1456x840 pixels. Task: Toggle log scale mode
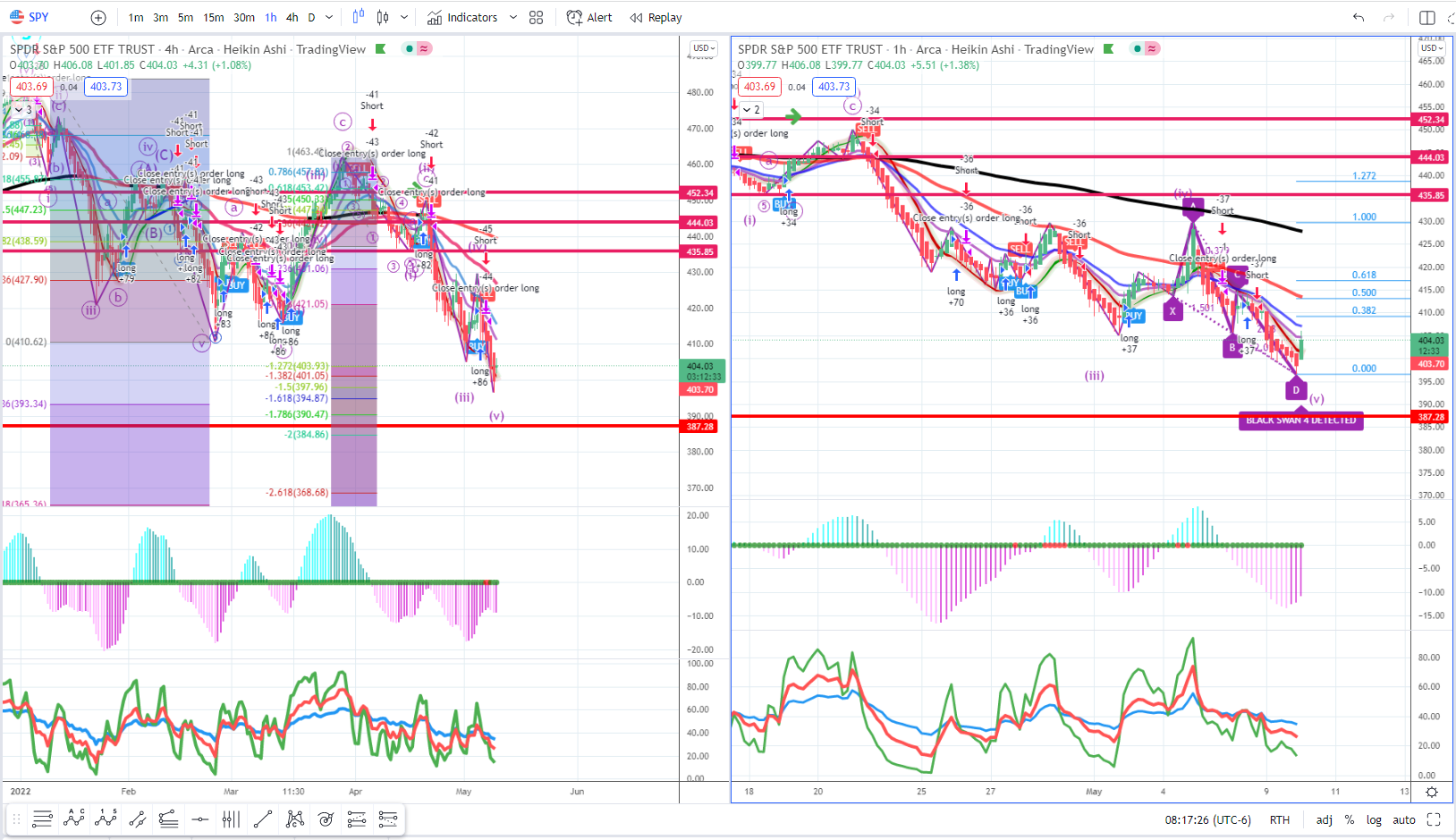click(1374, 819)
